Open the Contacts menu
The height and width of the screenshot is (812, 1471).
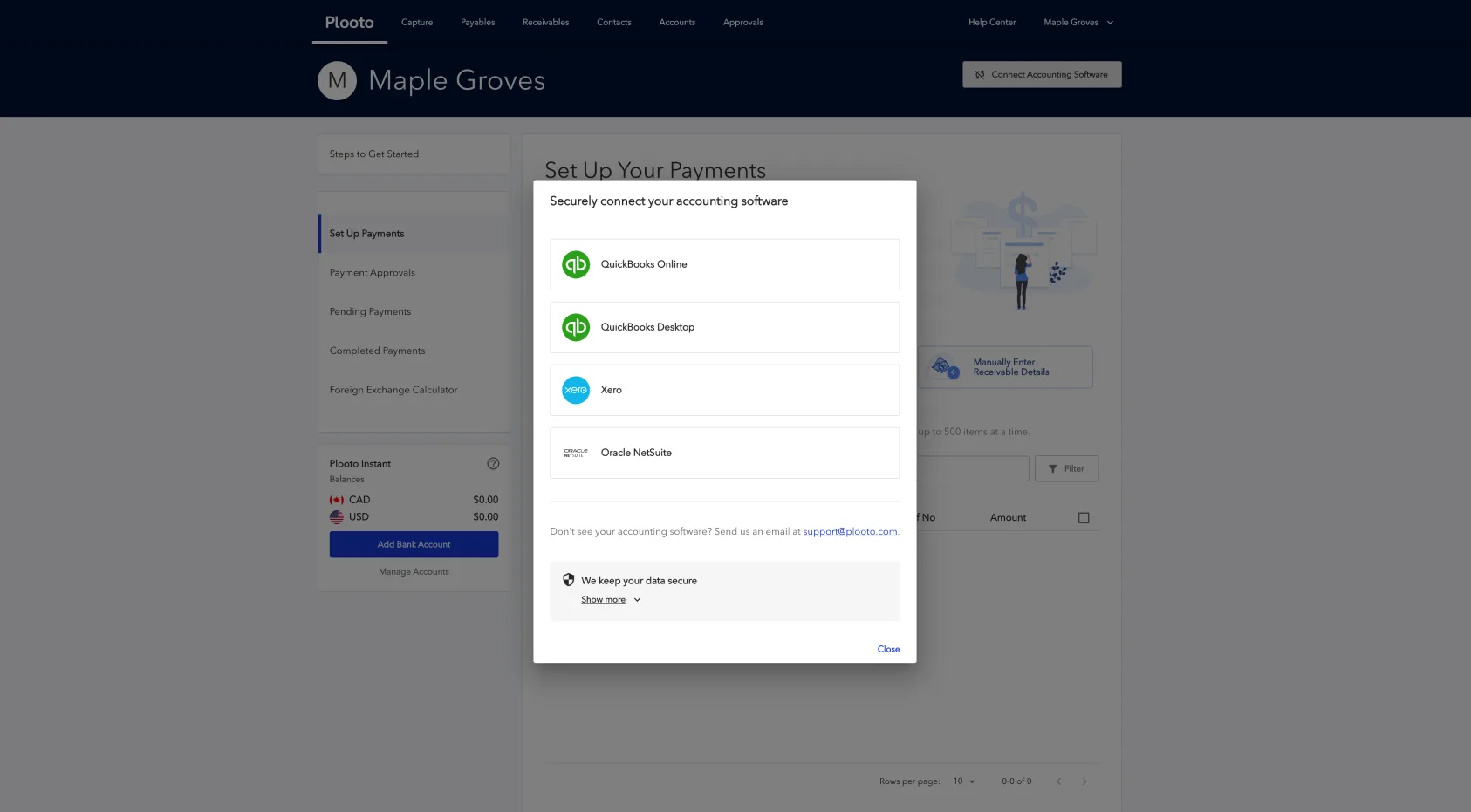pyautogui.click(x=614, y=23)
